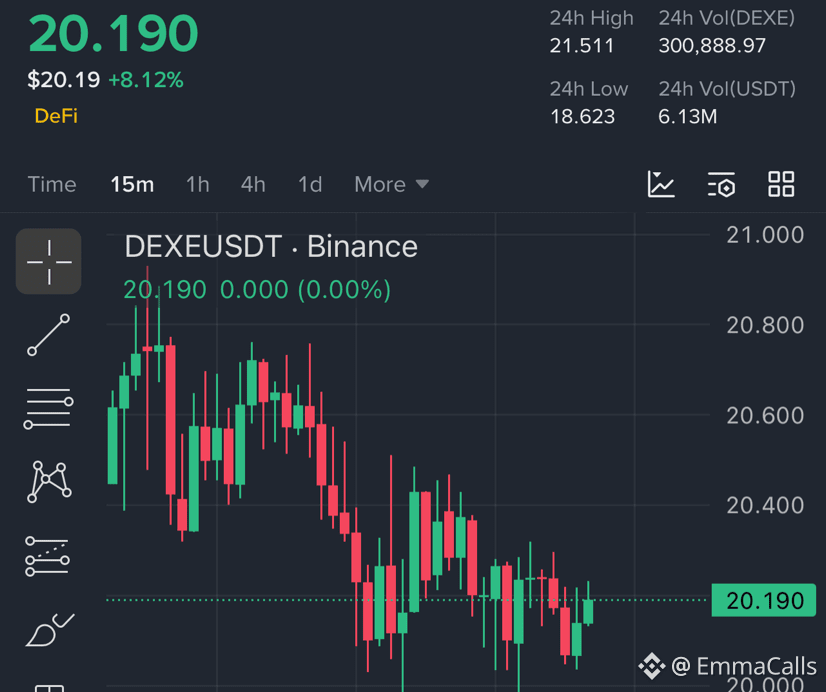Click the 0.000 (0.00%) change legend
The image size is (826, 692).
pos(306,290)
